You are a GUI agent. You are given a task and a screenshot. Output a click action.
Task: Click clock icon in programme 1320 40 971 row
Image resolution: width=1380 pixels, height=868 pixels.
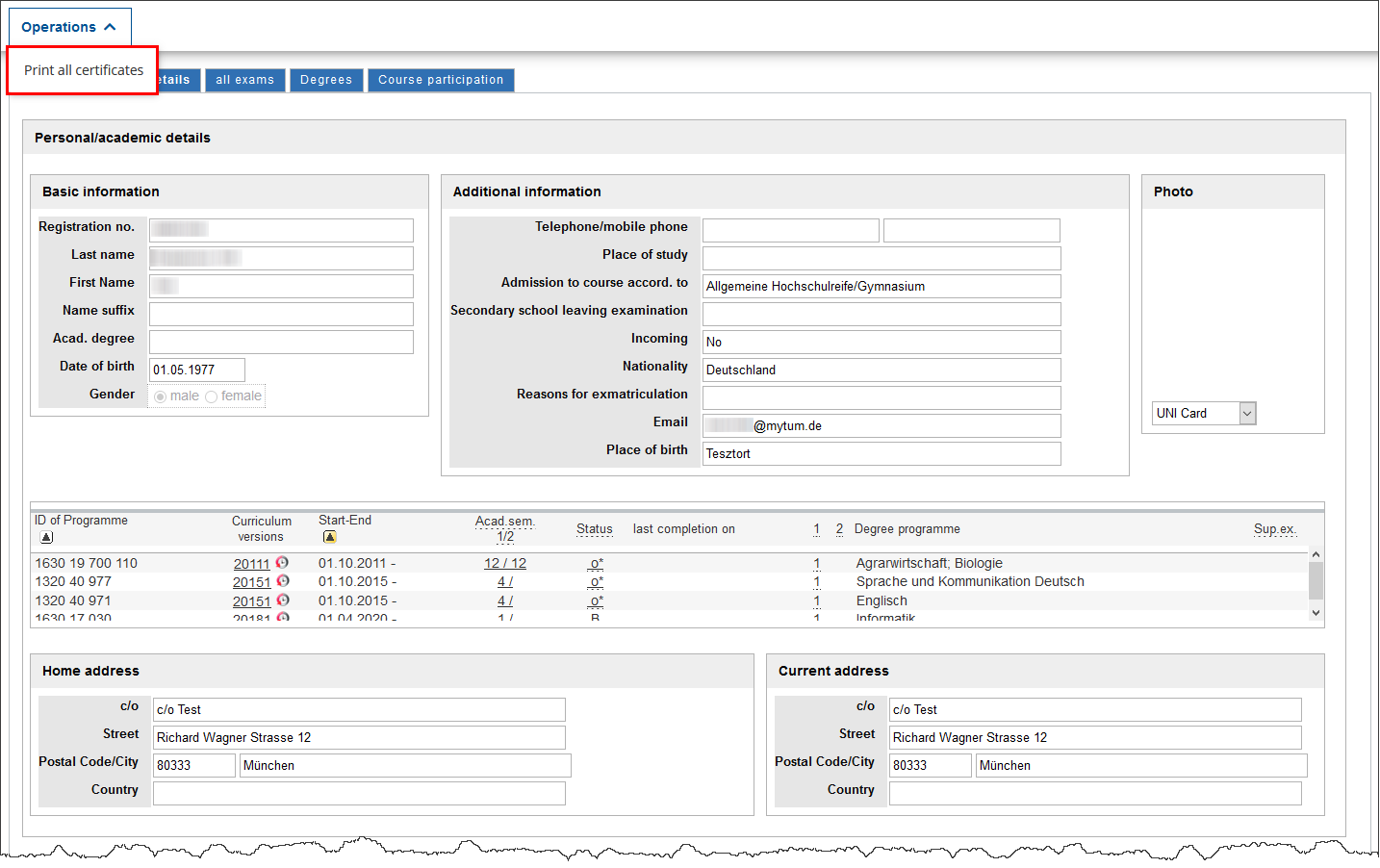click(x=283, y=600)
